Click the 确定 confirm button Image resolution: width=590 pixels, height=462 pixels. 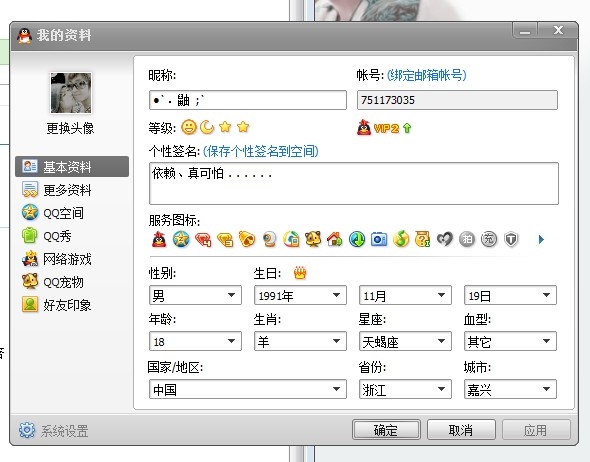(x=386, y=430)
